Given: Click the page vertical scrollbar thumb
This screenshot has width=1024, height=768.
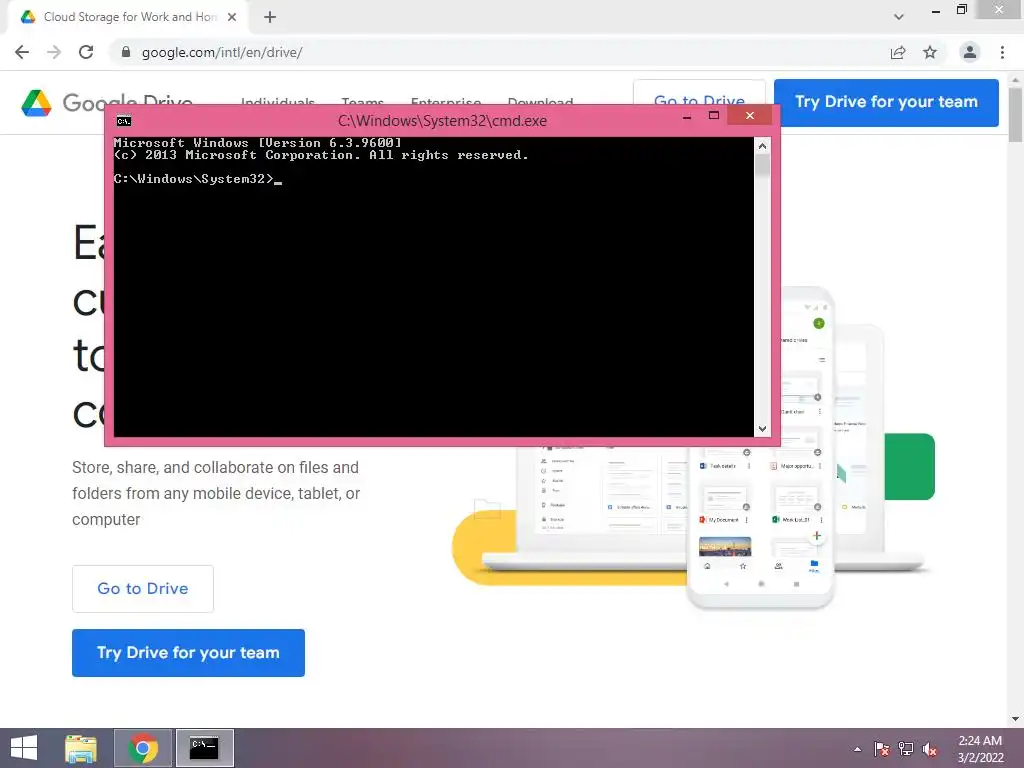Looking at the screenshot, I should (x=1016, y=114).
